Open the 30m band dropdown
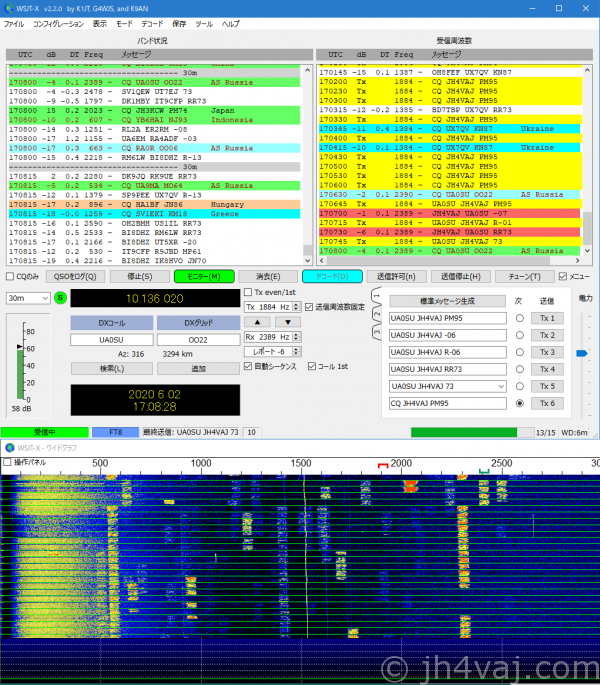This screenshot has width=600, height=685. click(27, 298)
